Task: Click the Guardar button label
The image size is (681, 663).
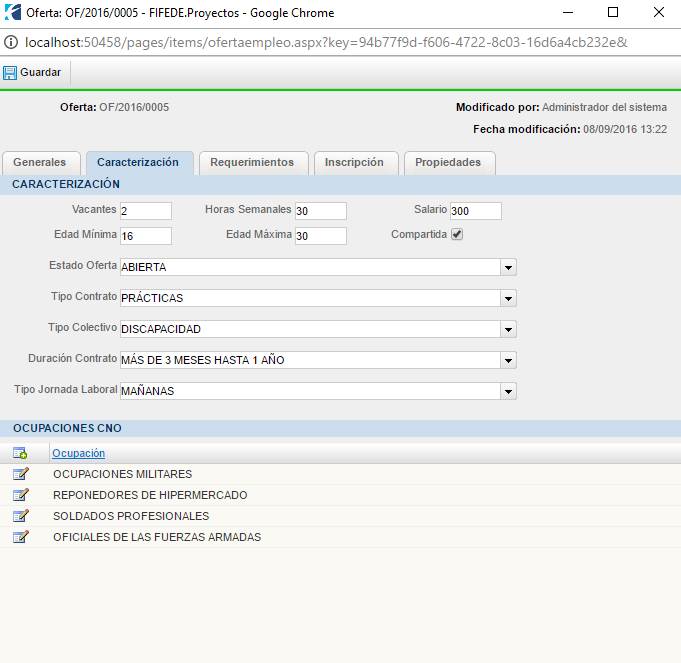Action: click(x=40, y=72)
